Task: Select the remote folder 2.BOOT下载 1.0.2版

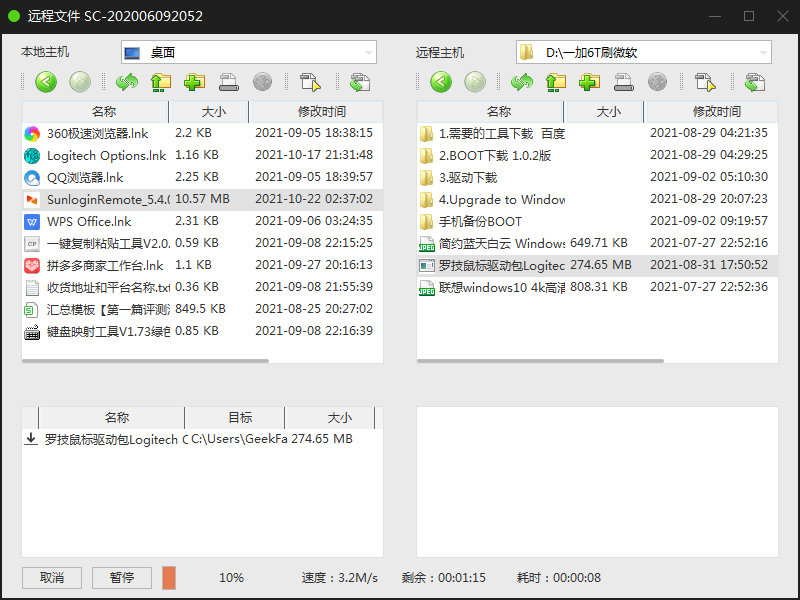Action: click(x=597, y=156)
